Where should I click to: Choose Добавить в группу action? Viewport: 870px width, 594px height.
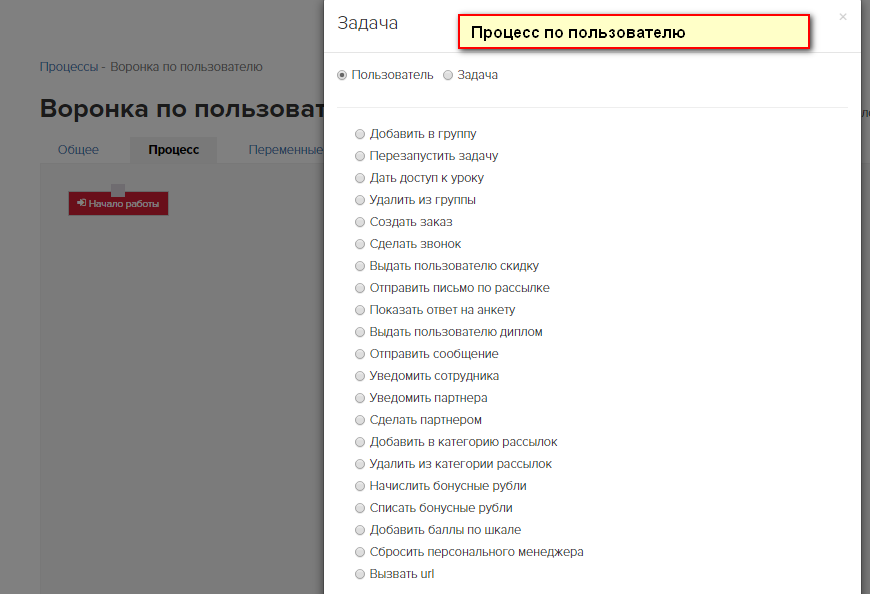click(x=360, y=134)
